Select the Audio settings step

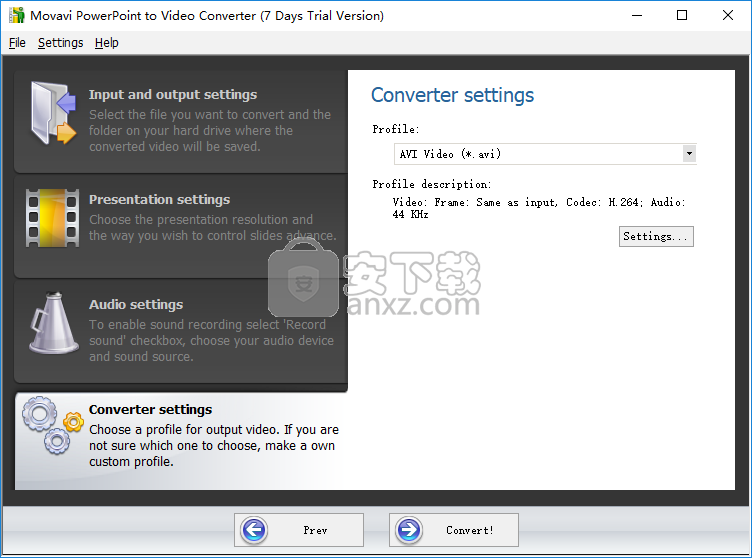point(181,332)
